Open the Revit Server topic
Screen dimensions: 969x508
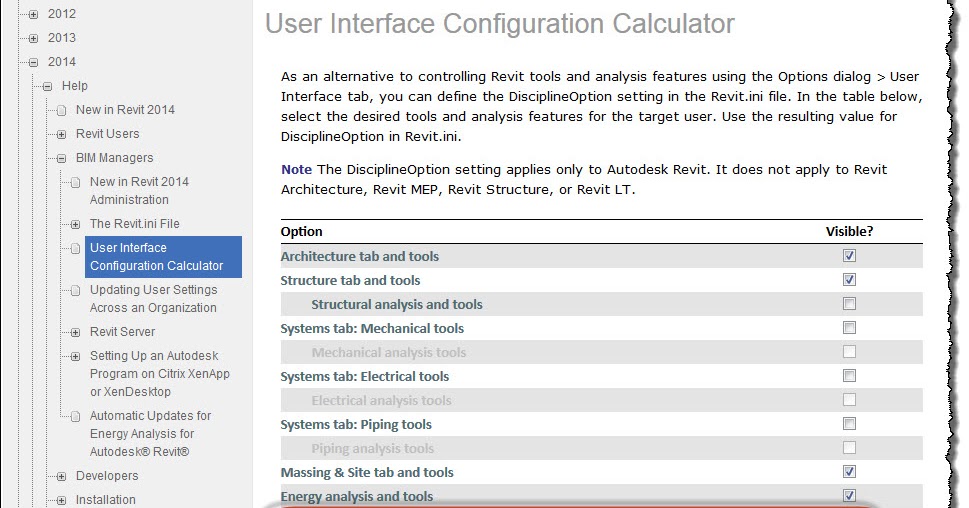coord(122,332)
